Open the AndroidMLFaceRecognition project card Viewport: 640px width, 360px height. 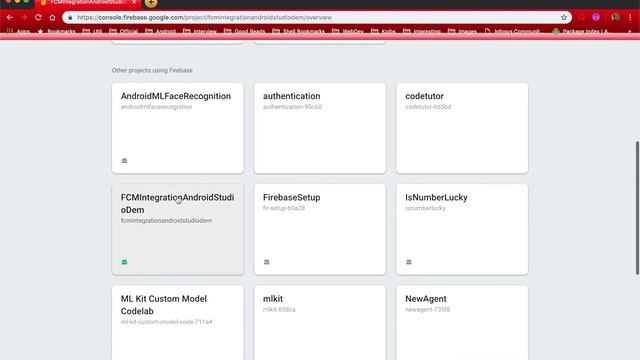coord(178,128)
